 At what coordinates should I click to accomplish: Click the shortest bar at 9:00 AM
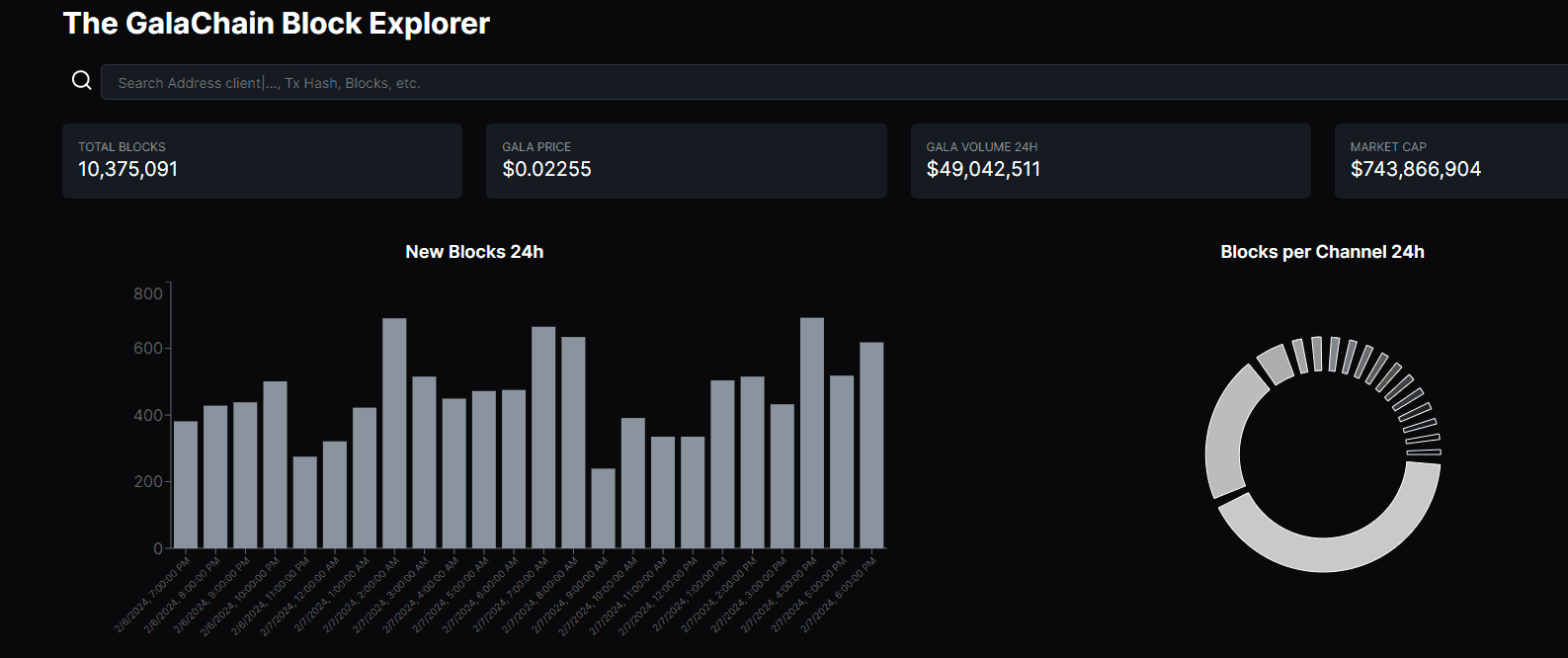click(x=603, y=508)
